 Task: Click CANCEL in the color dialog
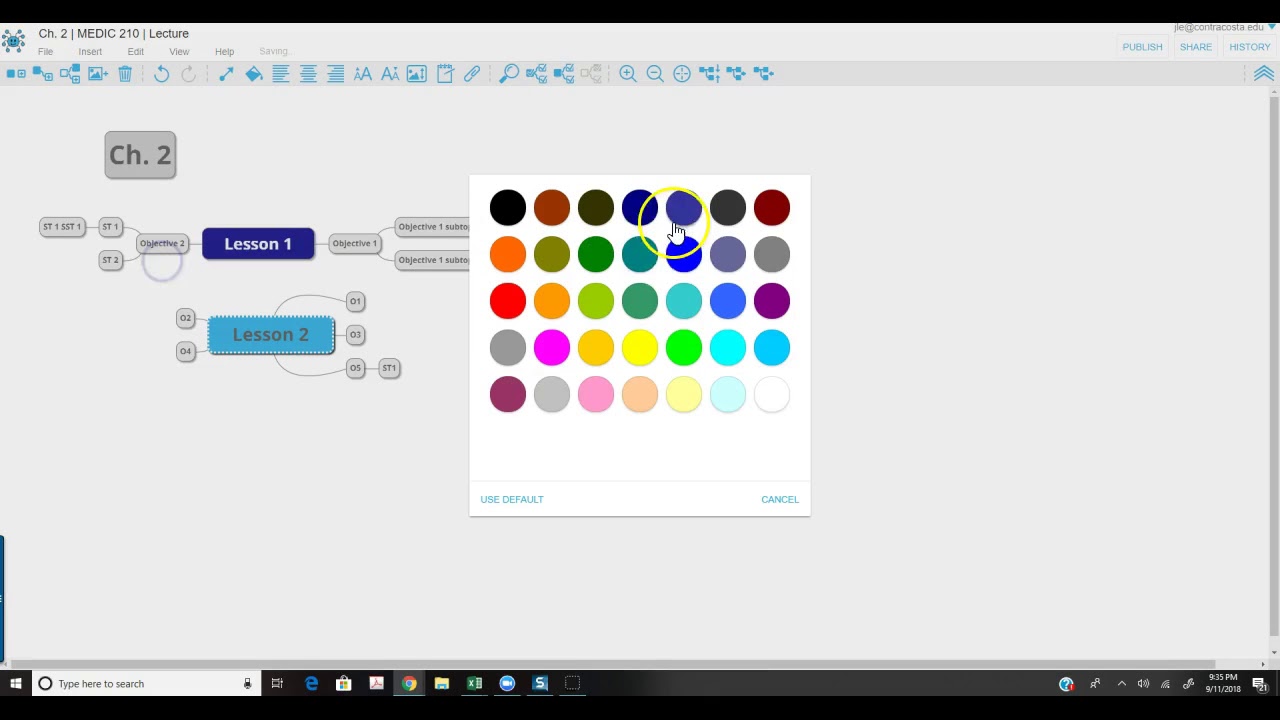click(780, 499)
